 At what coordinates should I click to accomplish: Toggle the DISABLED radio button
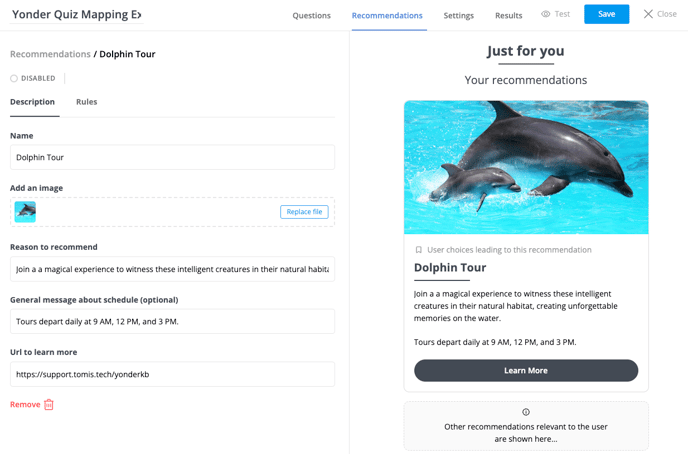[14, 79]
